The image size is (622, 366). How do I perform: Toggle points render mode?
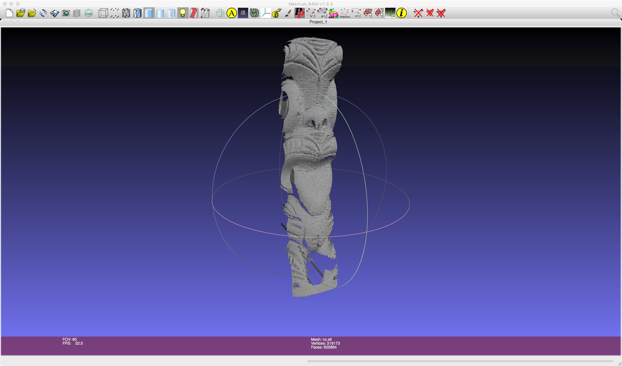pos(115,13)
